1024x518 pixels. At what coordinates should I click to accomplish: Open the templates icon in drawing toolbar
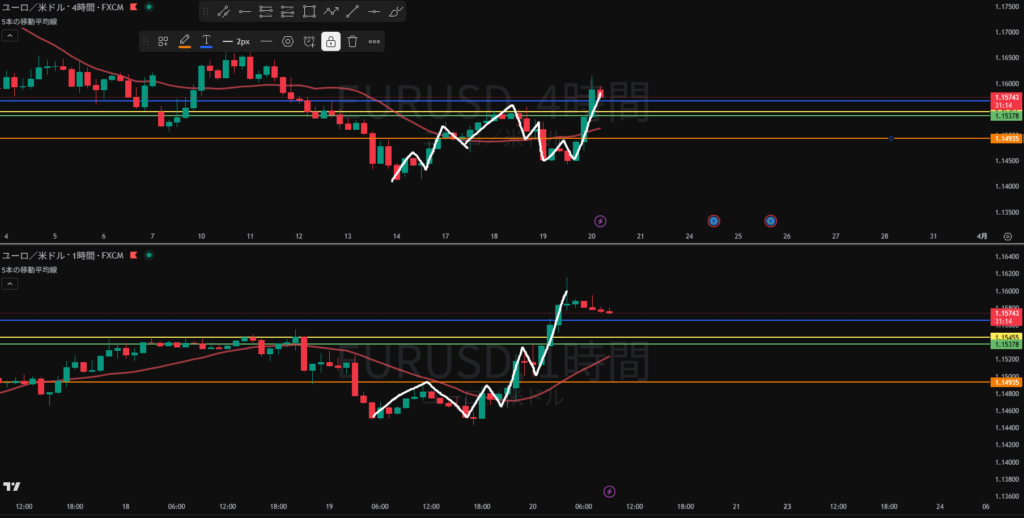point(163,41)
